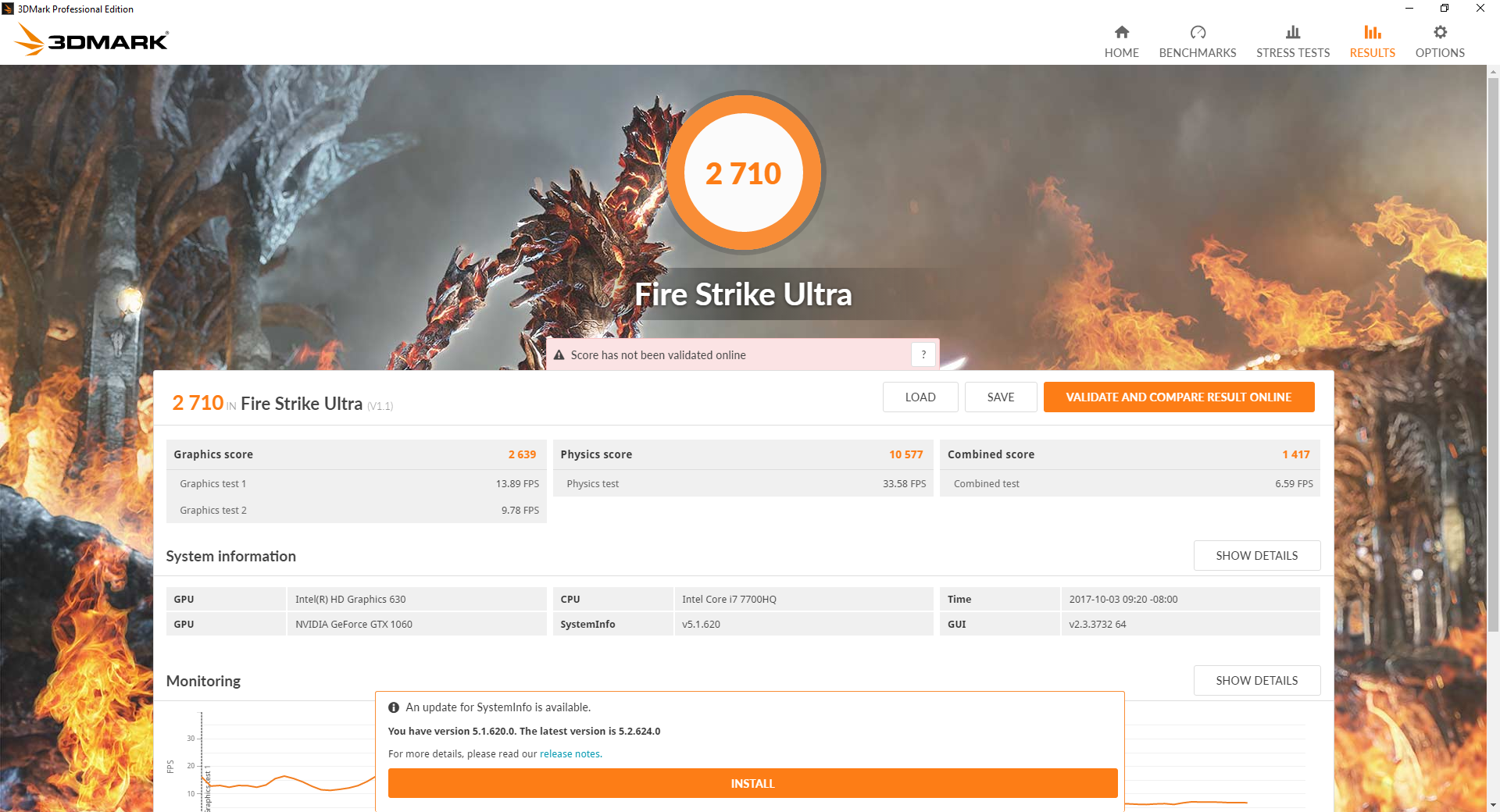The width and height of the screenshot is (1500, 812).
Task: Click Intel(R) HD Graphics 630 cell
Action: (416, 600)
